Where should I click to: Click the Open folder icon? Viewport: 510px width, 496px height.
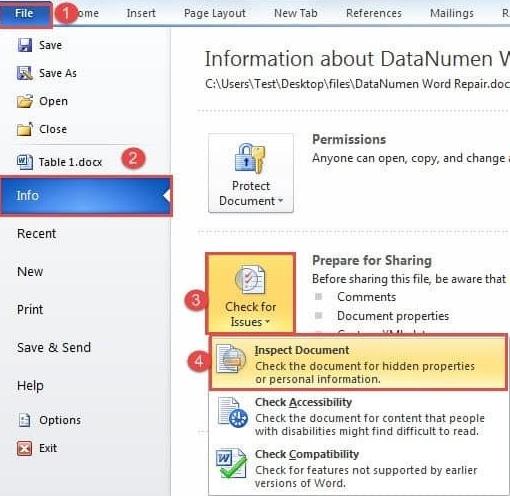click(x=25, y=101)
